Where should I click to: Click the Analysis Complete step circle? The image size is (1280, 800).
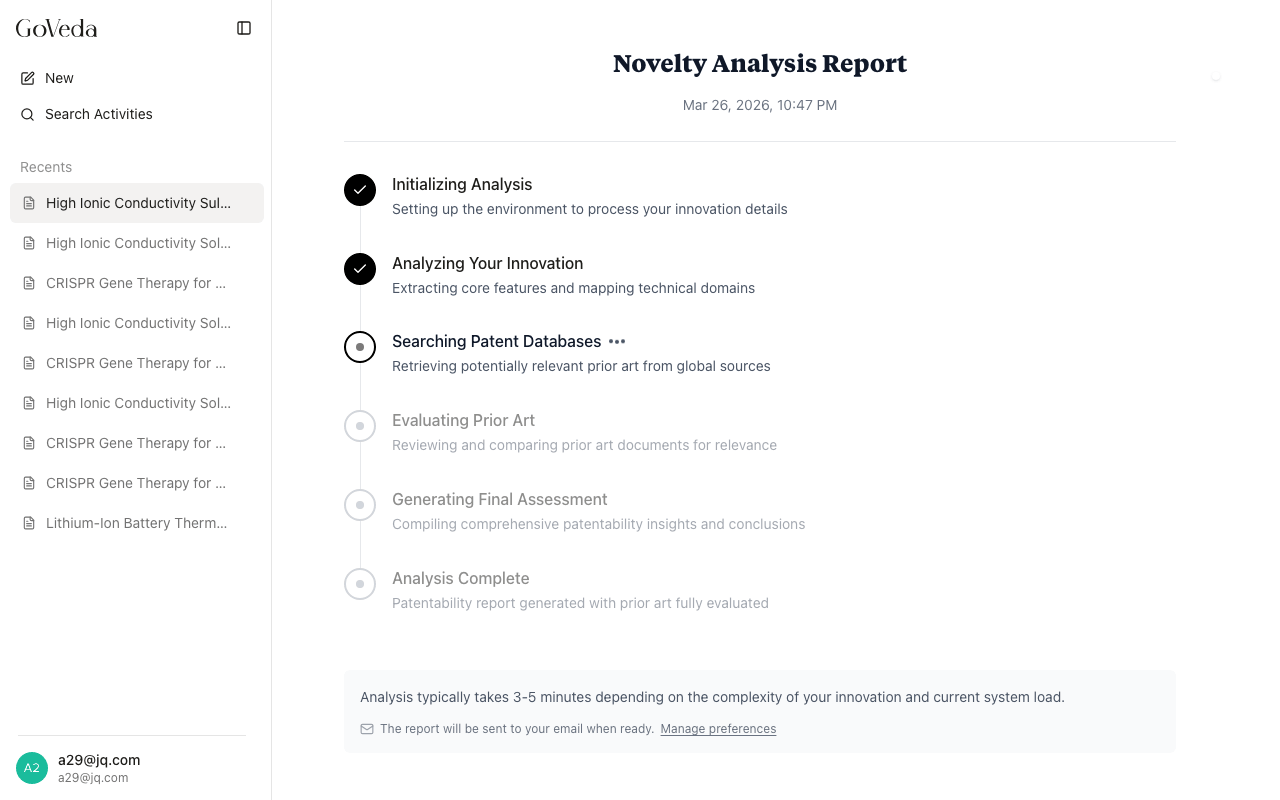click(x=360, y=584)
